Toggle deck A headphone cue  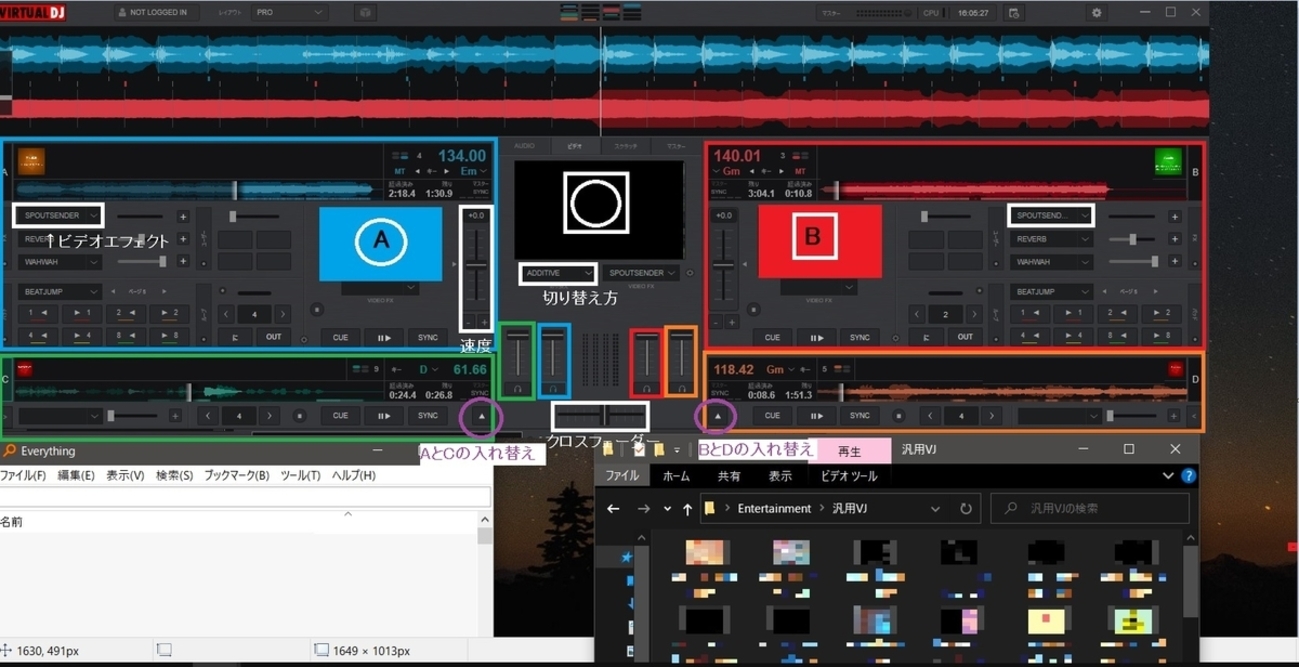(x=553, y=388)
